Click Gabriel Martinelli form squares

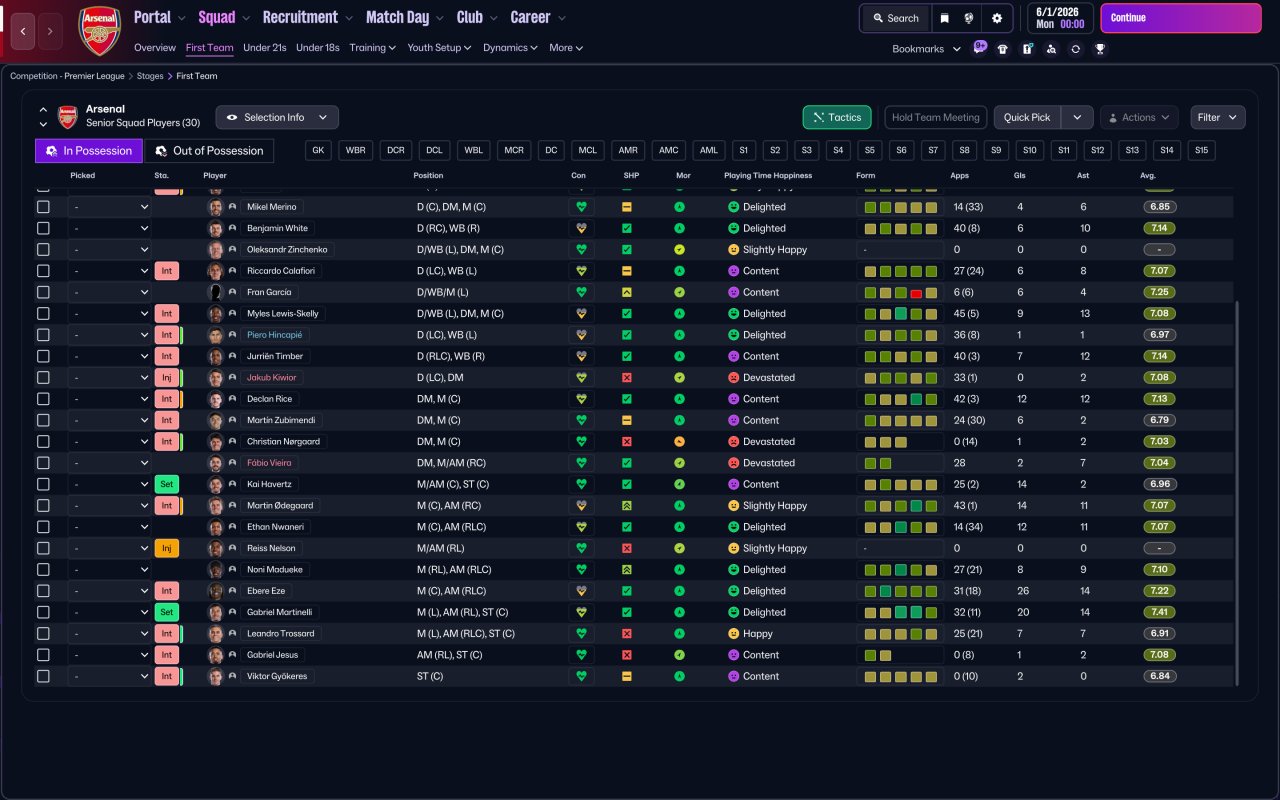coord(901,612)
